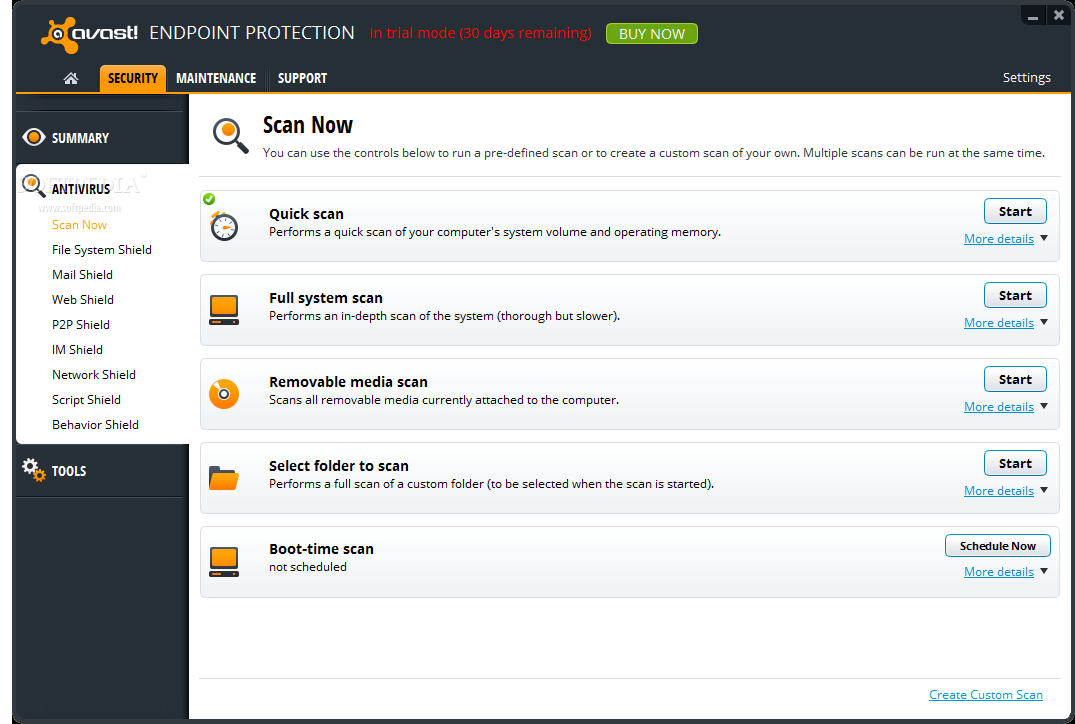Viewport: 1075px width, 724px height.
Task: Open Network Shield
Action: click(x=94, y=374)
